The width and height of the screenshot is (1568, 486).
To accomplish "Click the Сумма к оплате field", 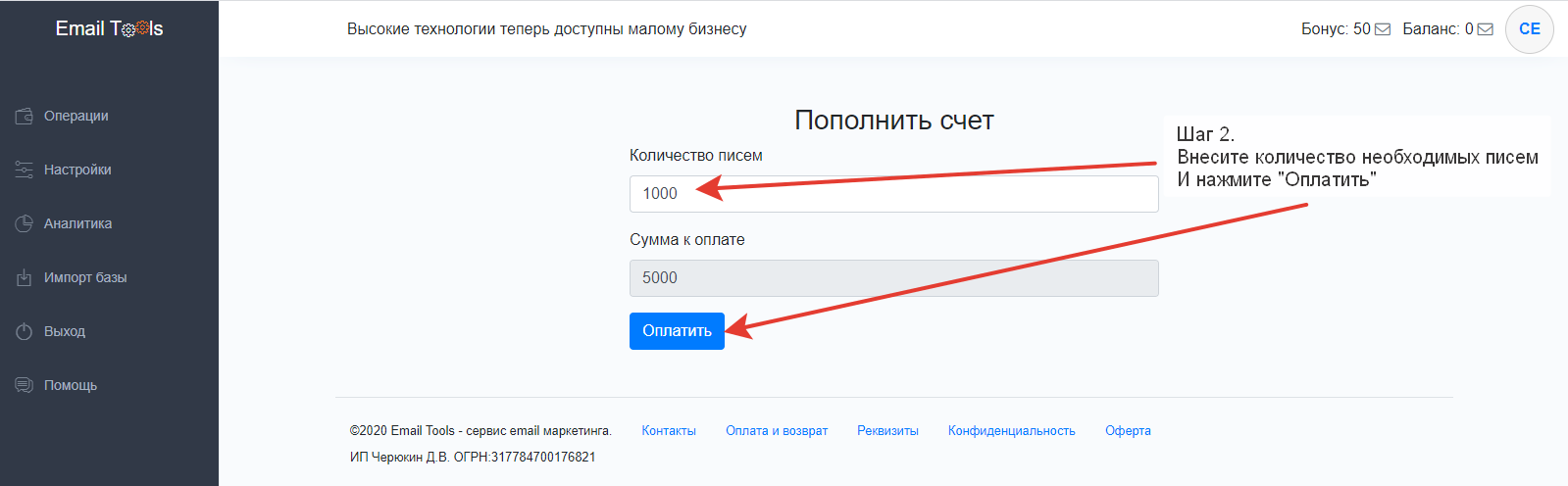I will 893,278.
